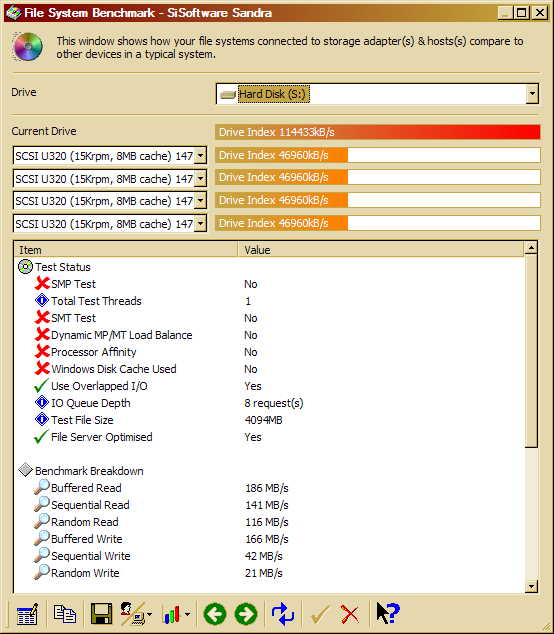Click the red Current Drive Index bar

coord(378,132)
